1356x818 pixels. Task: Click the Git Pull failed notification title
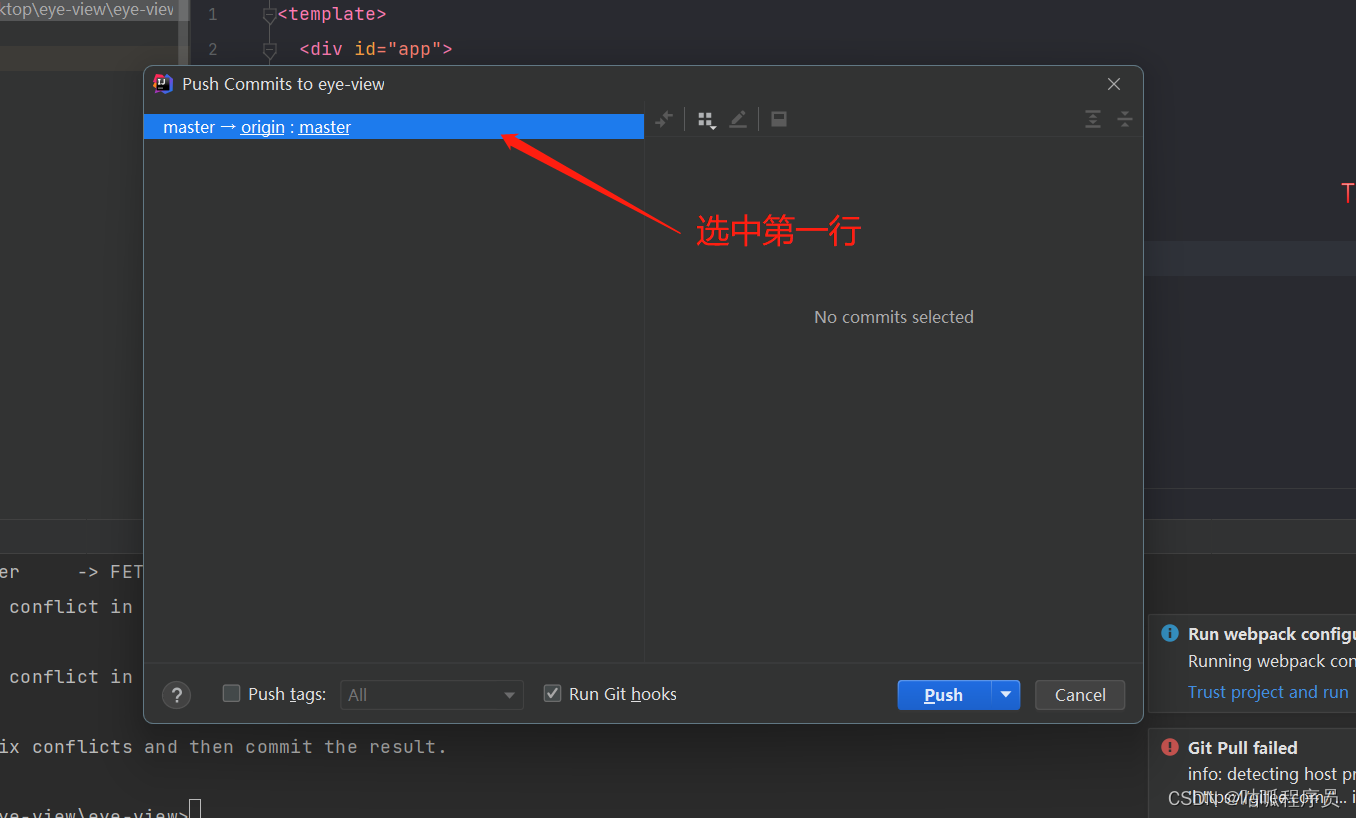click(x=1243, y=748)
